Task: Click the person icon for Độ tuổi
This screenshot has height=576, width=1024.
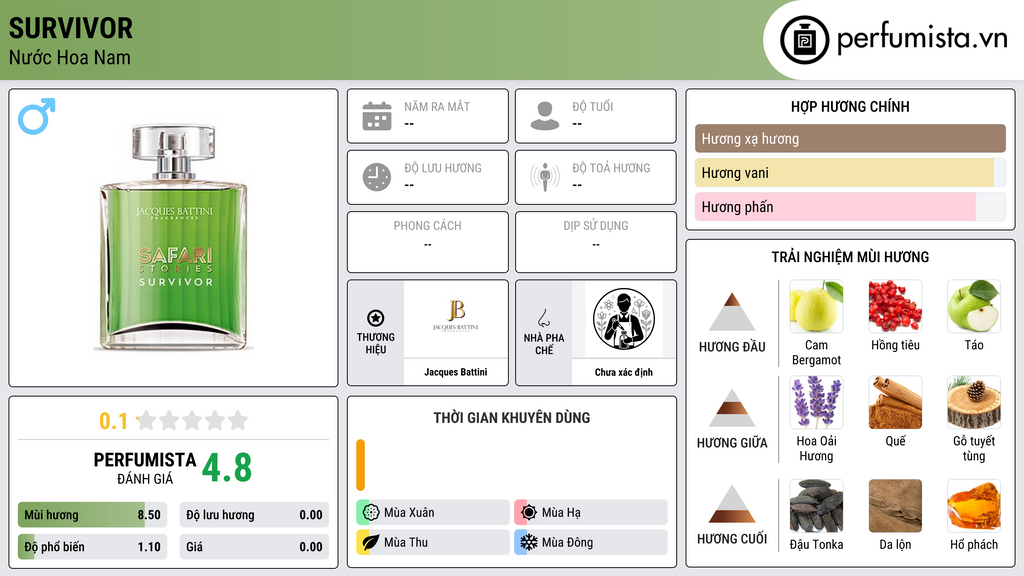Action: (545, 116)
